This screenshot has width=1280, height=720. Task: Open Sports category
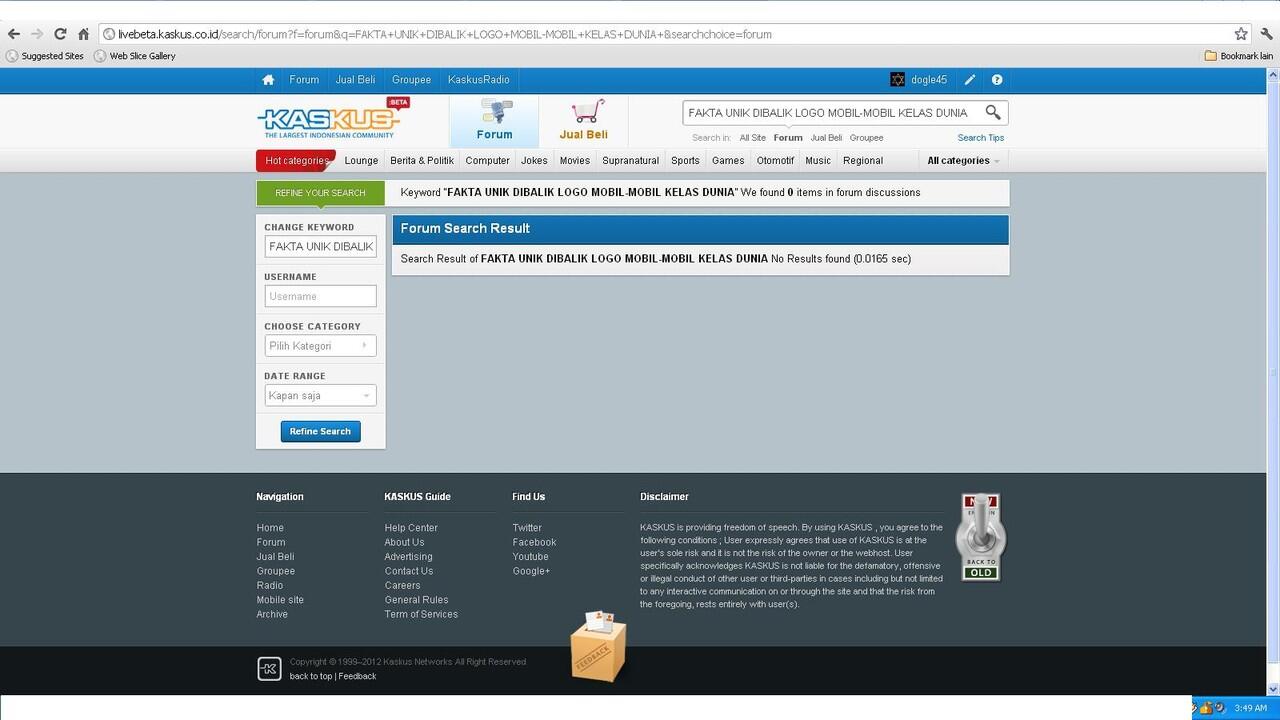685,160
